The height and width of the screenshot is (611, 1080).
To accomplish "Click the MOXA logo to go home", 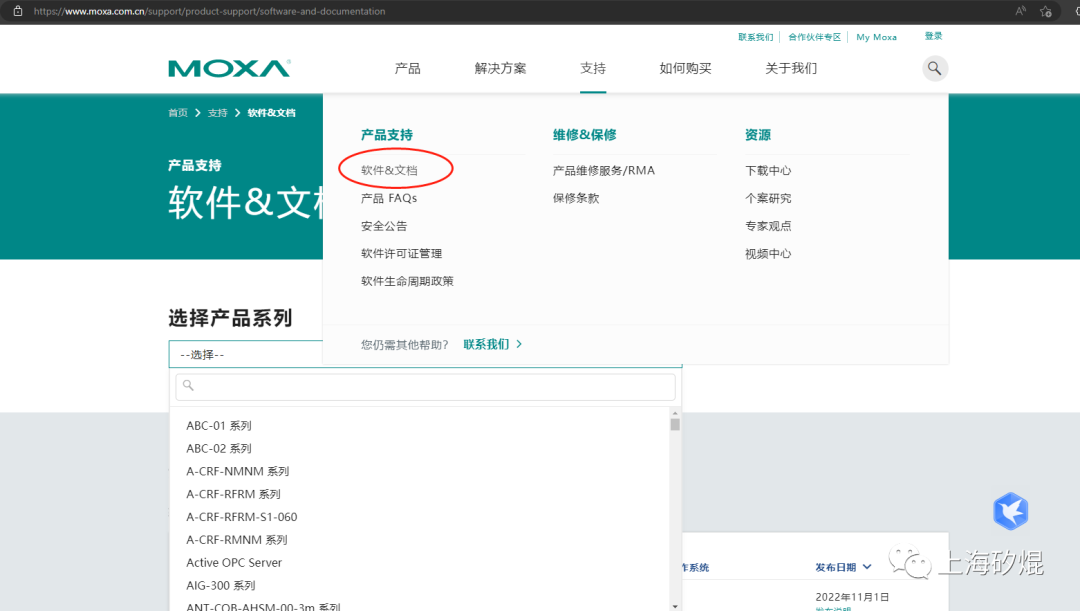I will pos(228,66).
